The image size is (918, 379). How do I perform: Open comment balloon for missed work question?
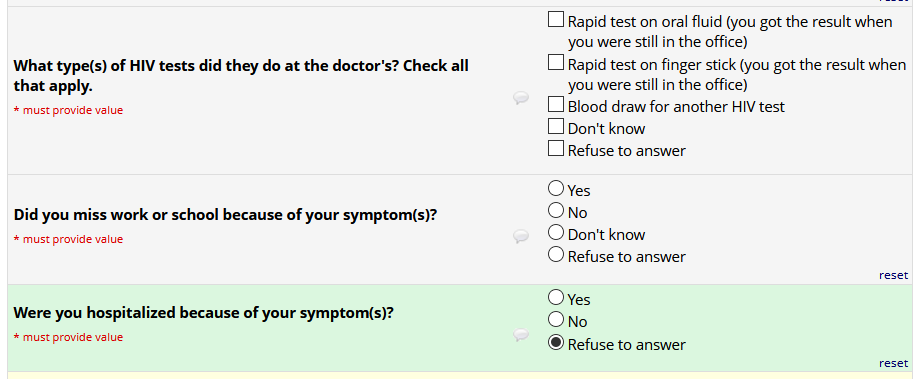521,236
